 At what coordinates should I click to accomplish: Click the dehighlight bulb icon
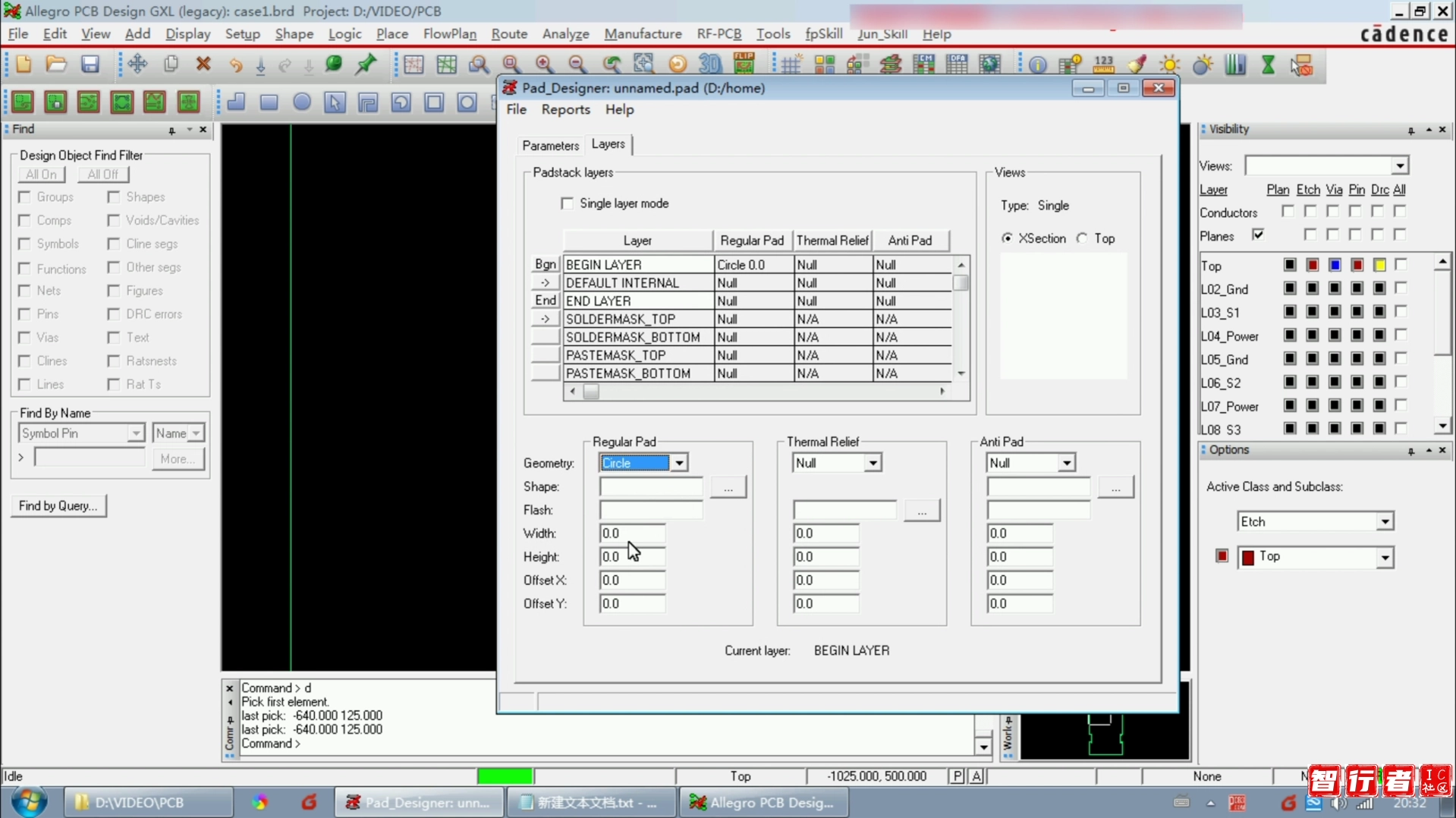click(1203, 64)
